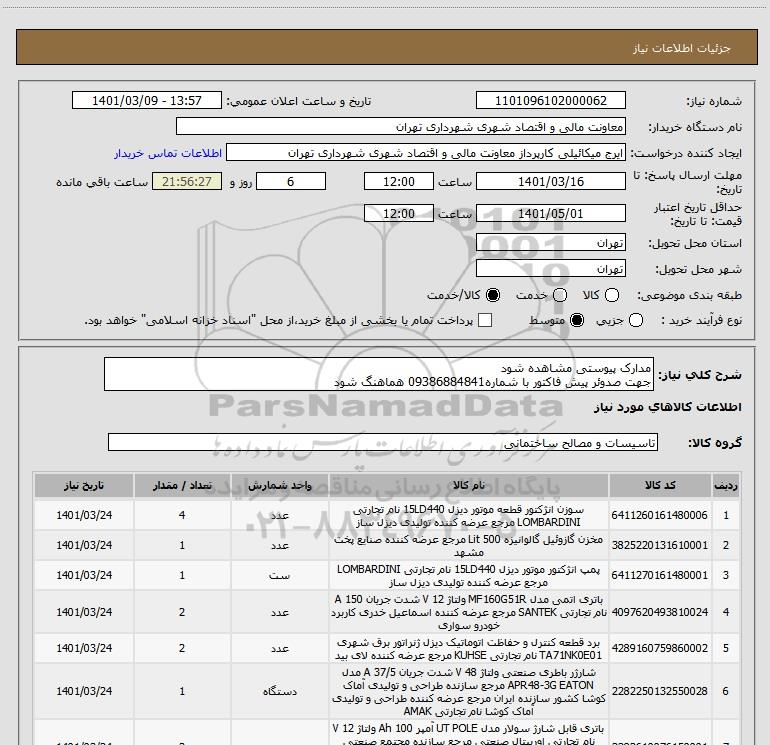
Task: Open the اطلاعات تماس خریدار link
Action: click(168, 153)
